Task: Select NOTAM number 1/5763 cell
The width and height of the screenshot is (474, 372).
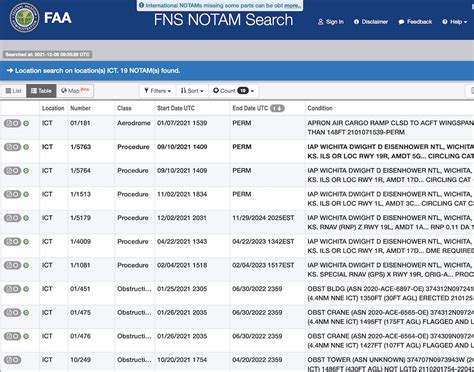Action: pos(80,147)
